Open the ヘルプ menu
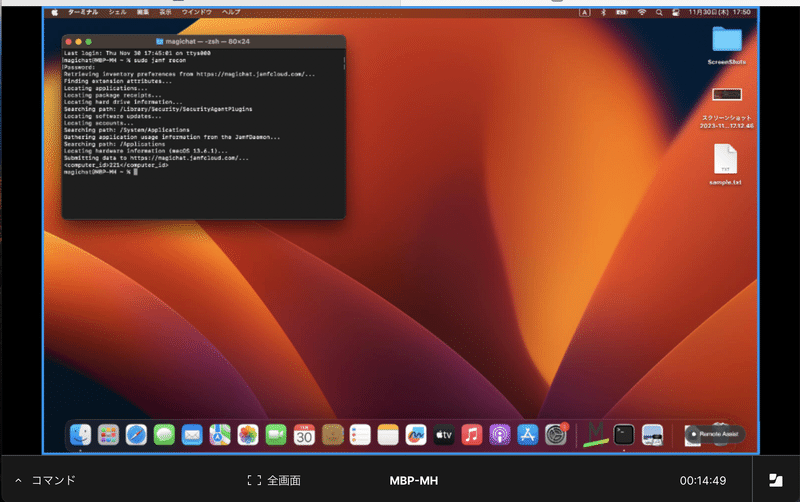This screenshot has width=800, height=502. pos(231,12)
